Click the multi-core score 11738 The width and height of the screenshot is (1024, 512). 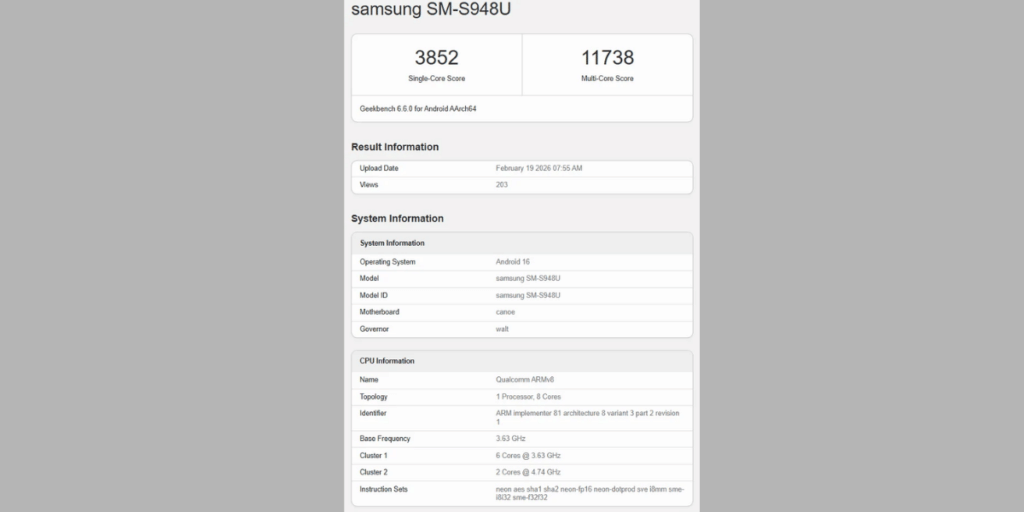click(607, 57)
